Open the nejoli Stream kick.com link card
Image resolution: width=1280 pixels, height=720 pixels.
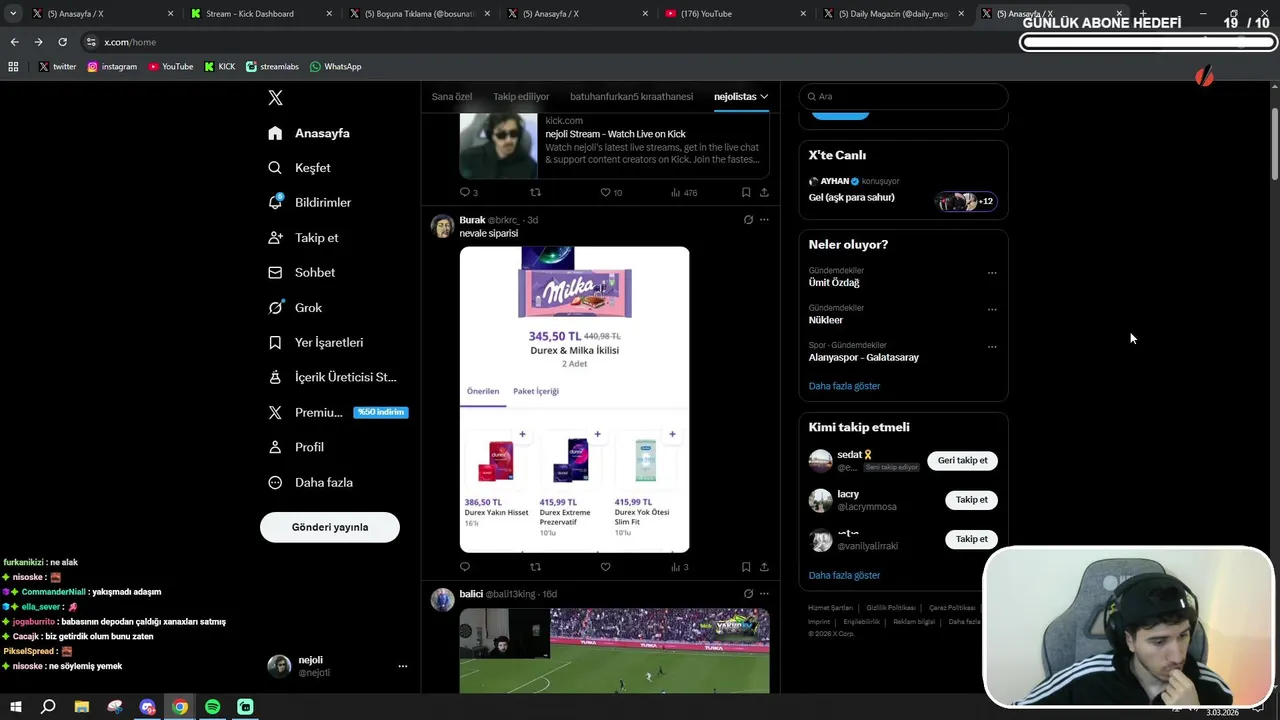point(614,145)
